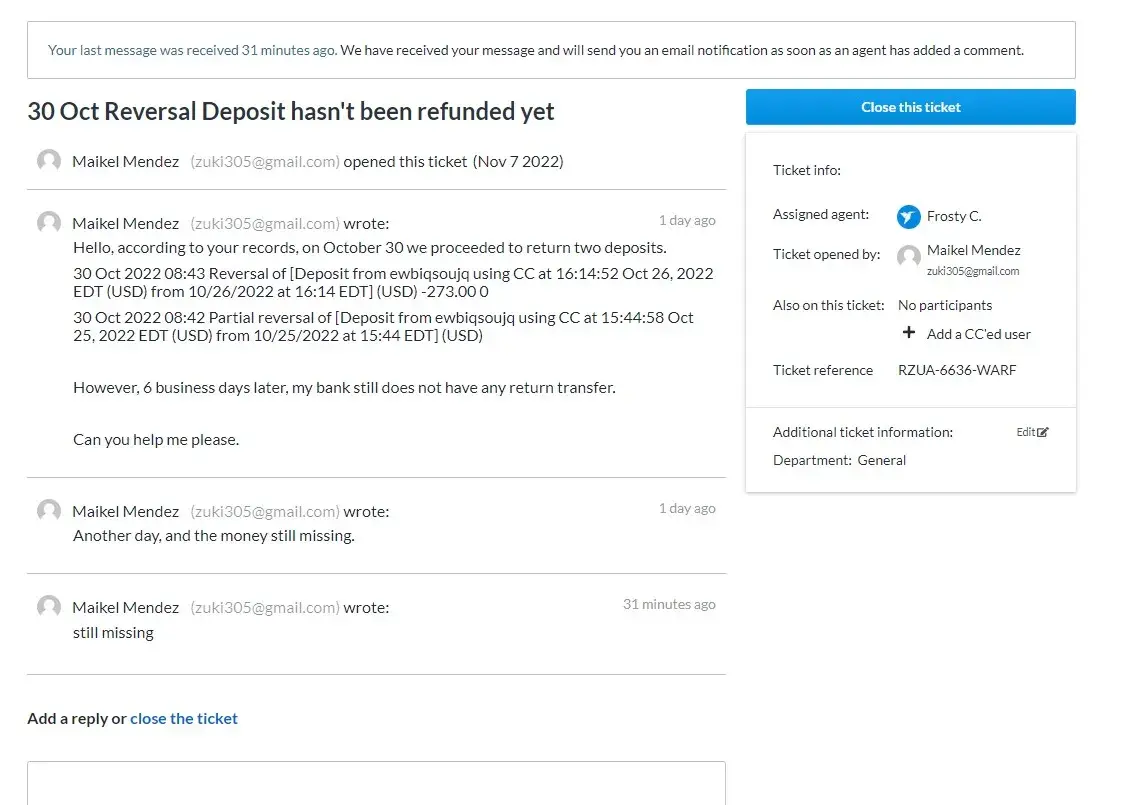Click the '31 minutes ago' message timestamp

tap(669, 604)
